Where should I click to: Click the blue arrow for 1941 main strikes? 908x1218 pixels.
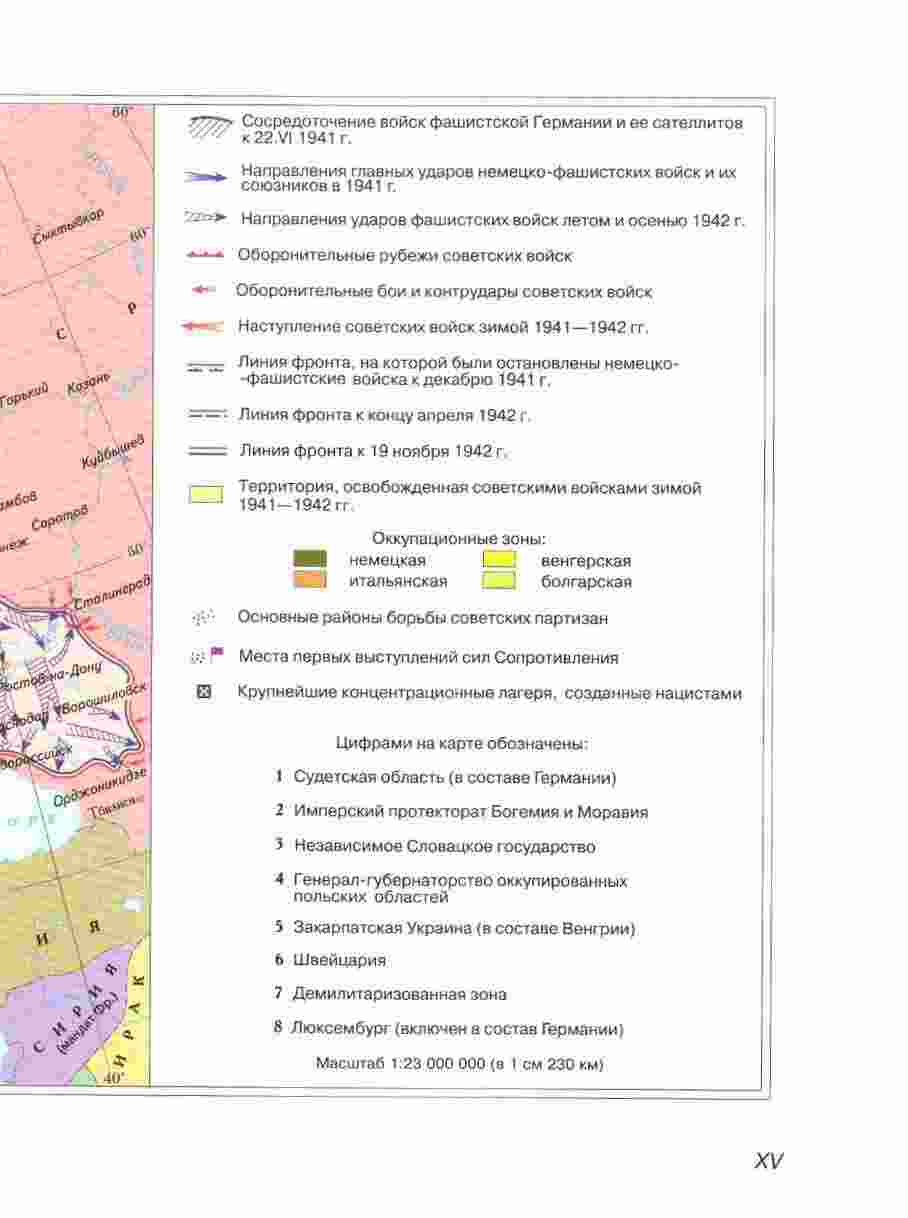[x=207, y=177]
